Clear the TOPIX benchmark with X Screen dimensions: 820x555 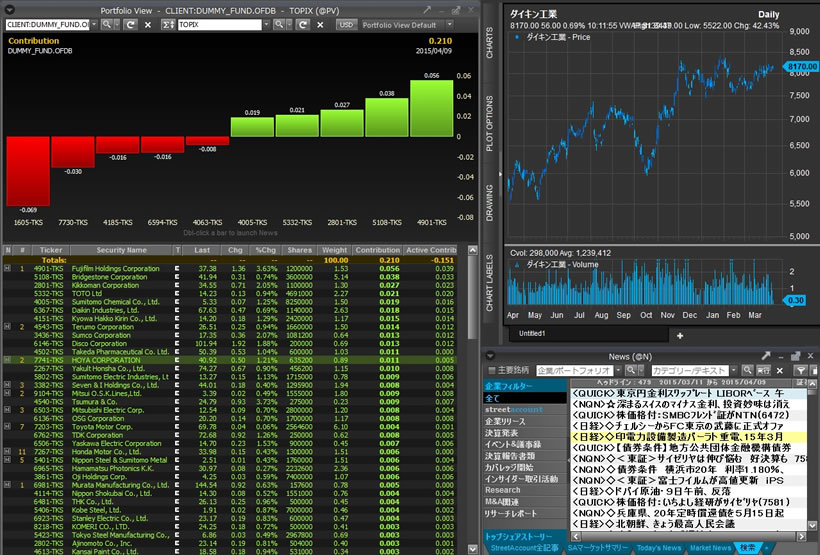(321, 25)
